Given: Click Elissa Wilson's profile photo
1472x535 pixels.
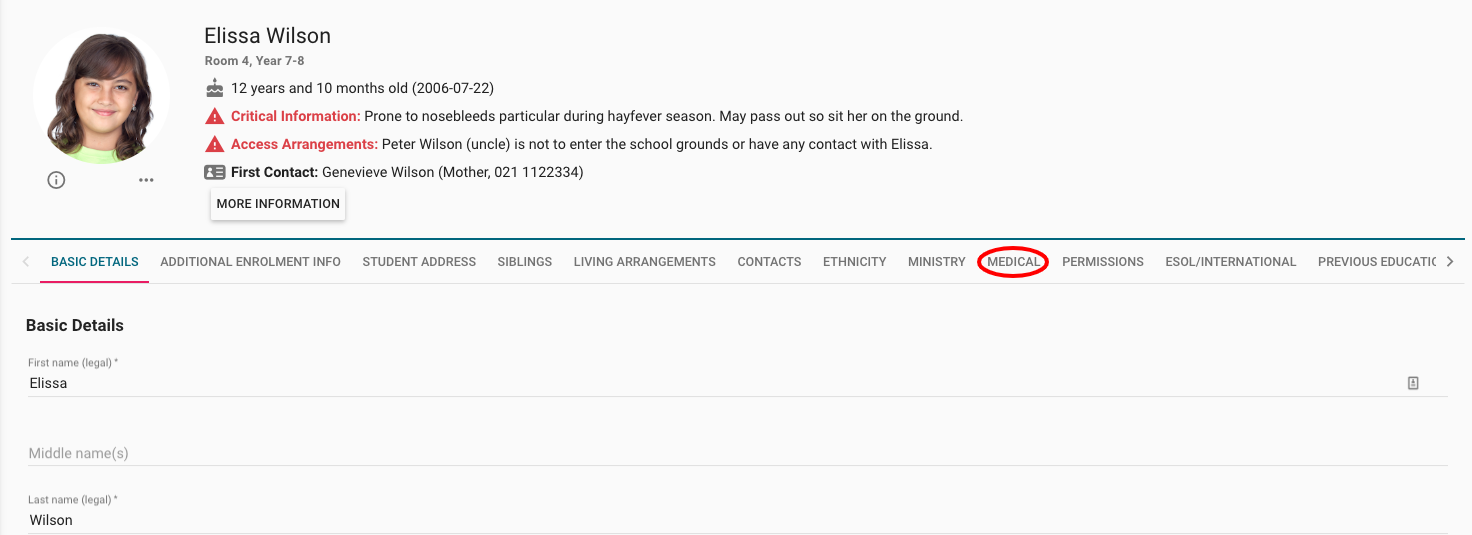Looking at the screenshot, I should pyautogui.click(x=101, y=96).
